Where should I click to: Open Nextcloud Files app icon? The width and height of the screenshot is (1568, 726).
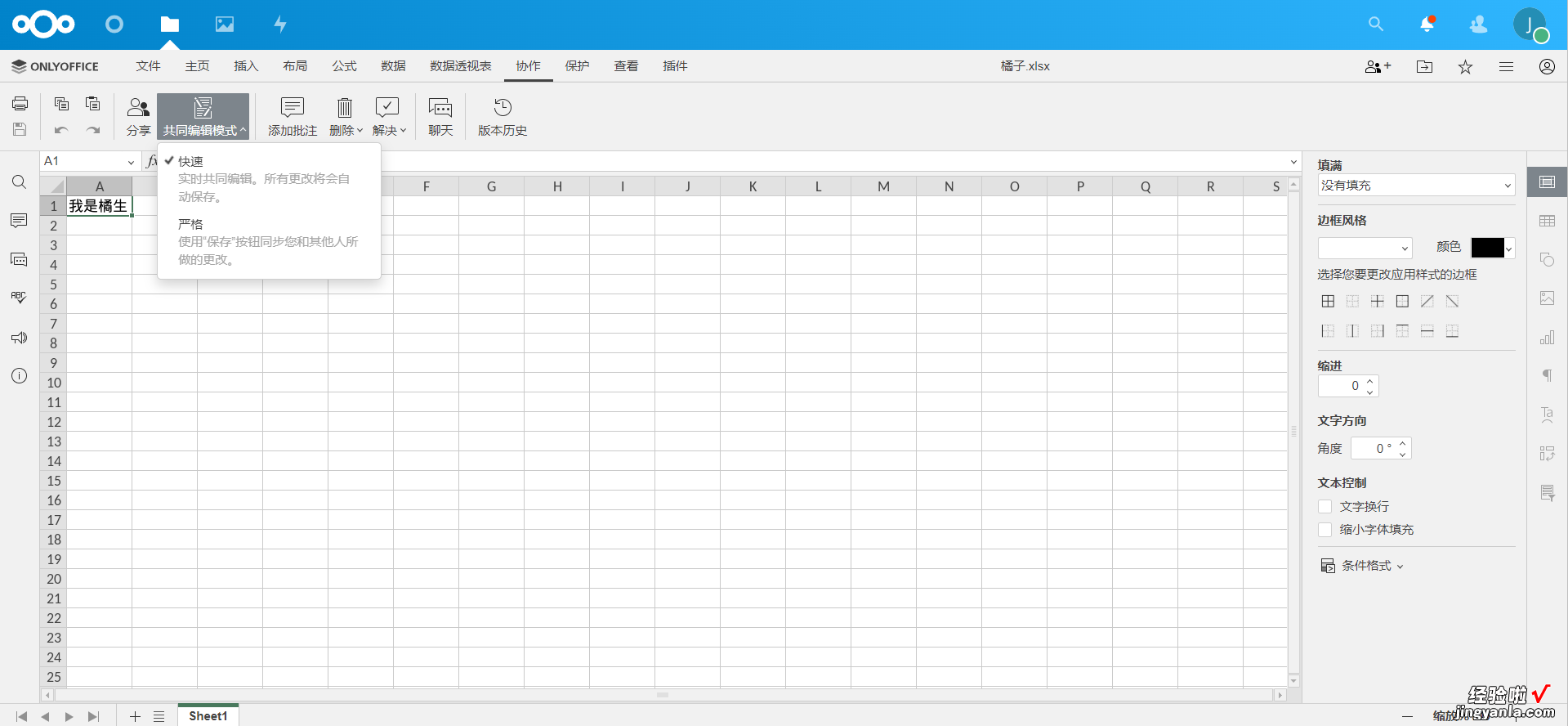coord(170,25)
